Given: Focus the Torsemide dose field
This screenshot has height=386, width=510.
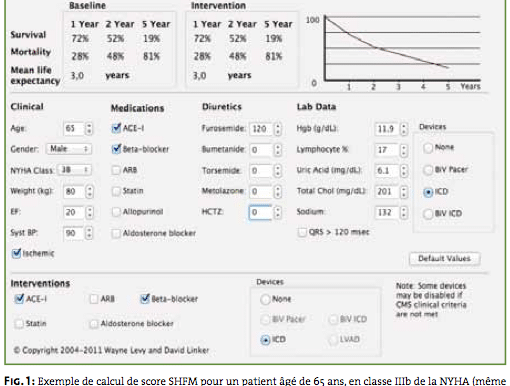Looking at the screenshot, I should [x=261, y=171].
